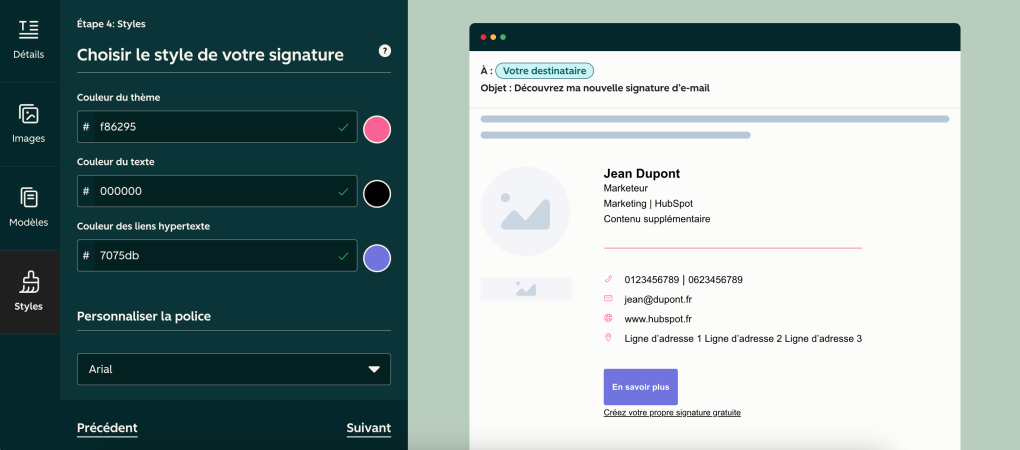The height and width of the screenshot is (450, 1020).
Task: Expand the Arial font dropdown
Action: click(234, 369)
